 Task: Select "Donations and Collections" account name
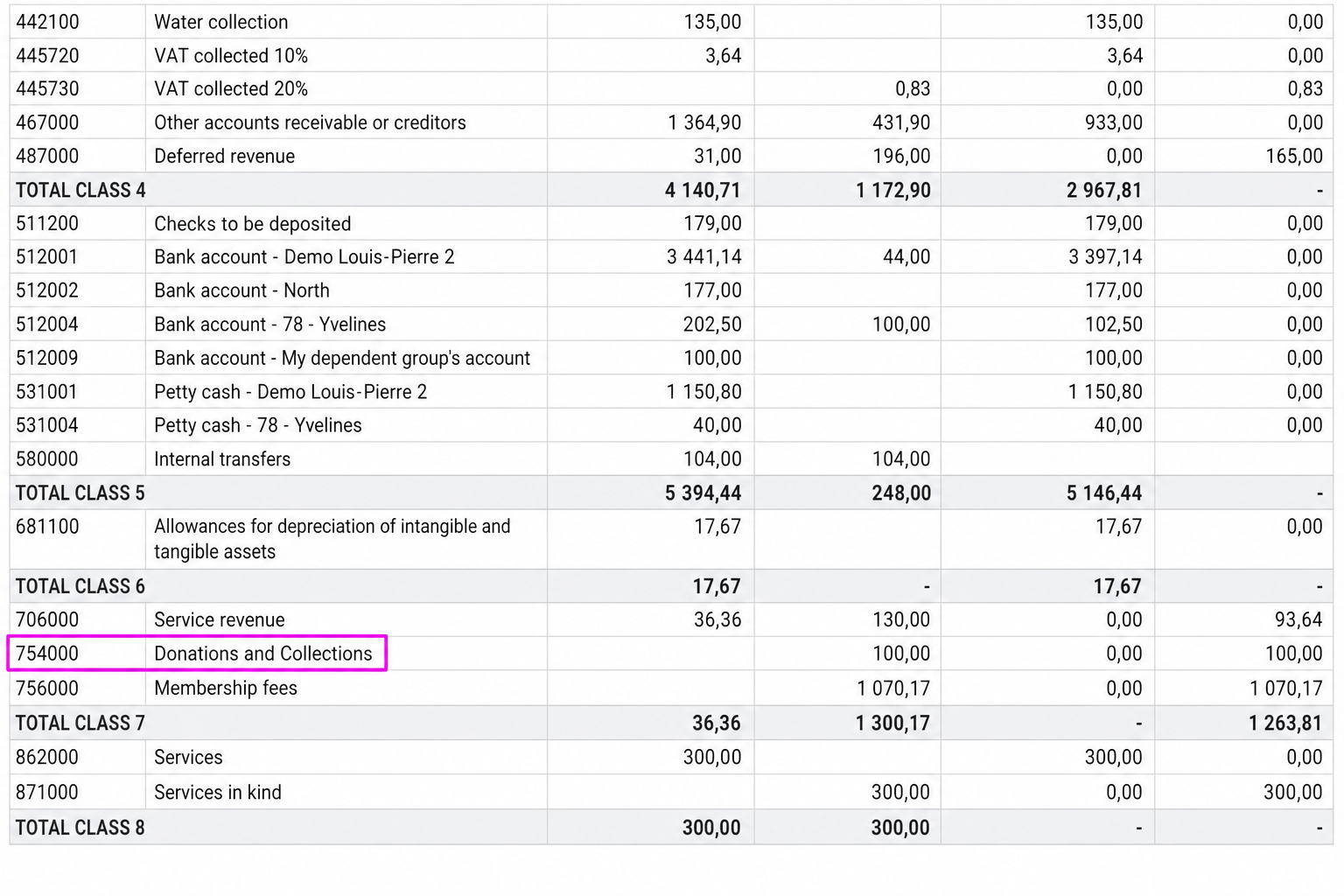pos(263,654)
